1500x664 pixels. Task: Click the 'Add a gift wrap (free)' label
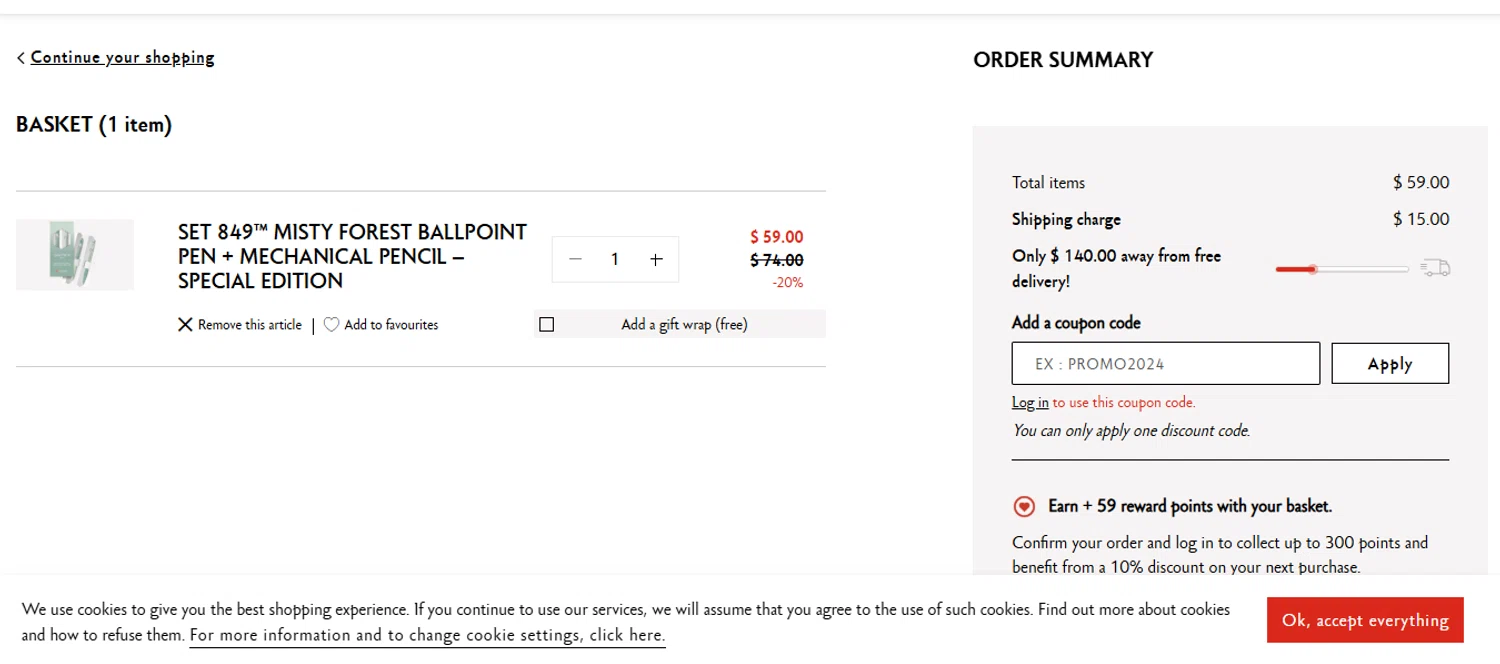click(x=684, y=324)
